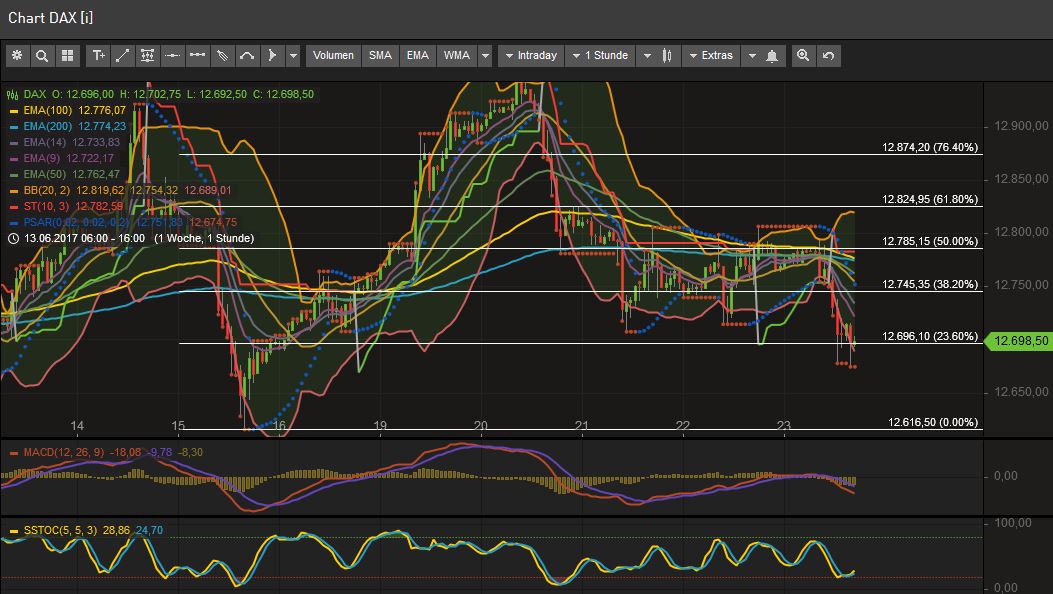1053x594 pixels.
Task: Select the green 12.698,50 price tag
Action: tap(1017, 341)
